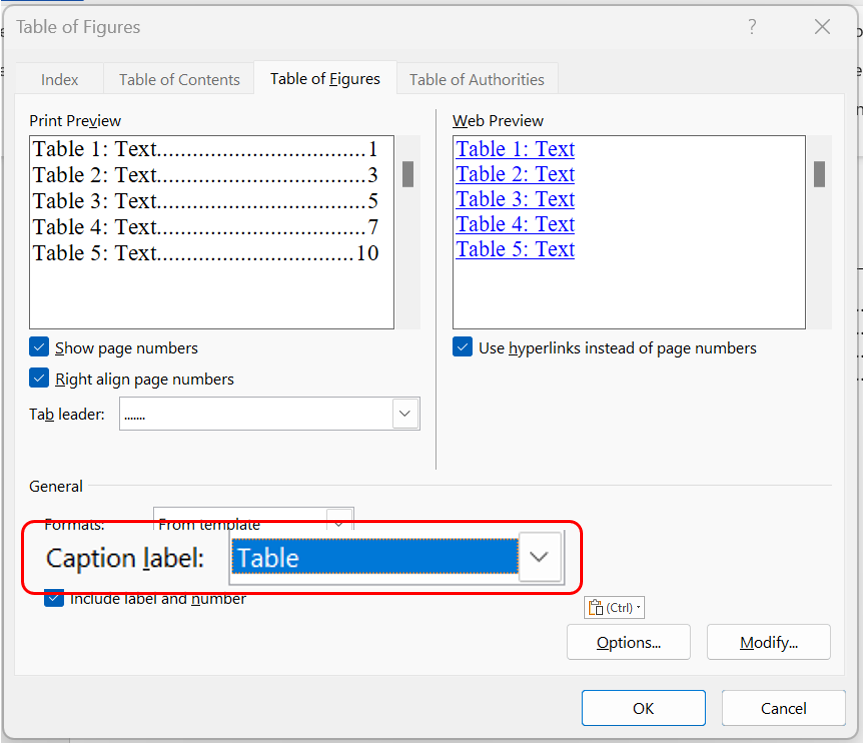Click the Print Preview scrollbar thumb
Screen dimensions: 867x743
[408, 175]
